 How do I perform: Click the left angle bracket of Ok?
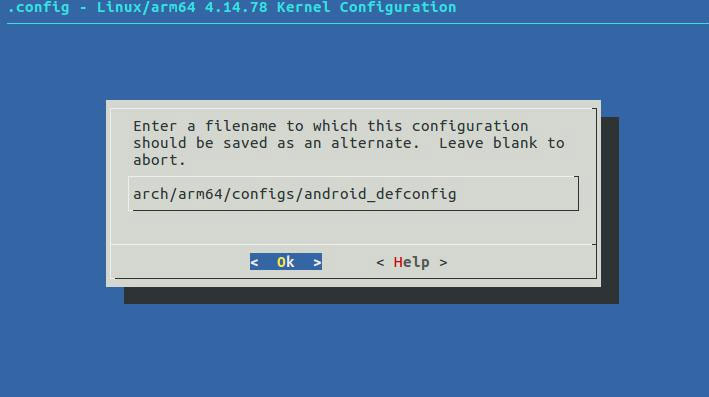coord(255,262)
